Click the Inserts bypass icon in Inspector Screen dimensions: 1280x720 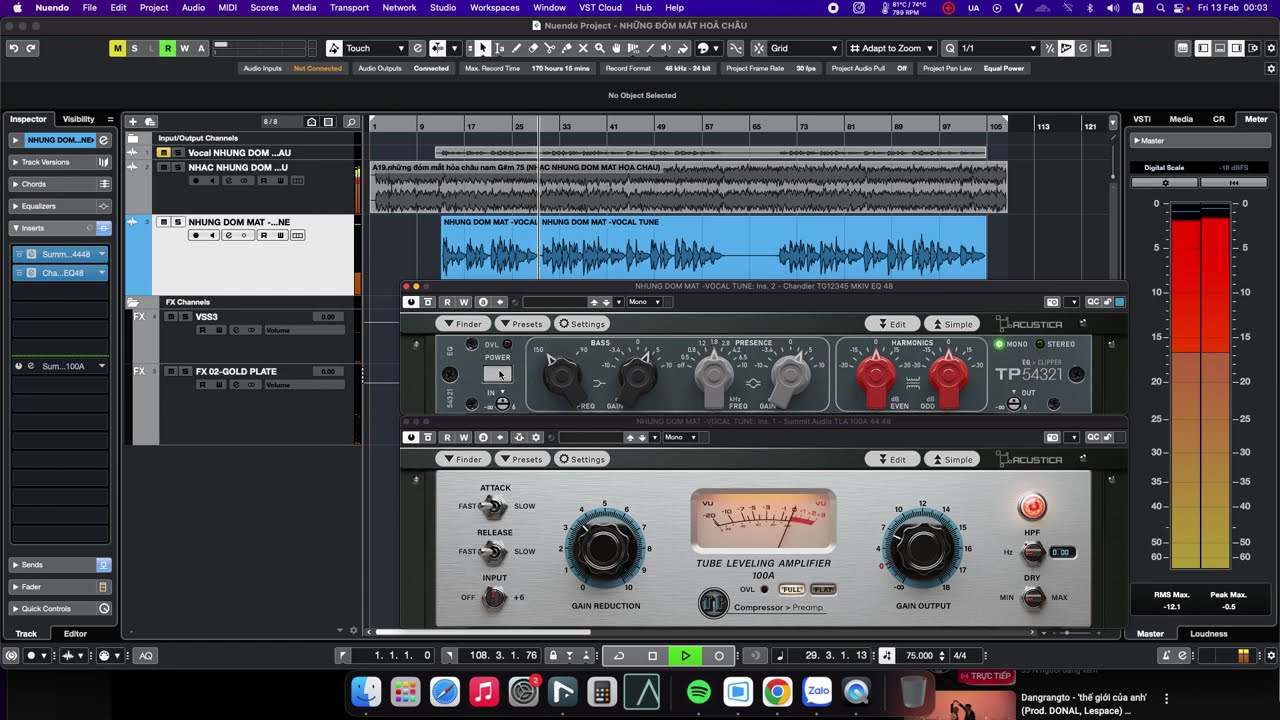(x=103, y=228)
